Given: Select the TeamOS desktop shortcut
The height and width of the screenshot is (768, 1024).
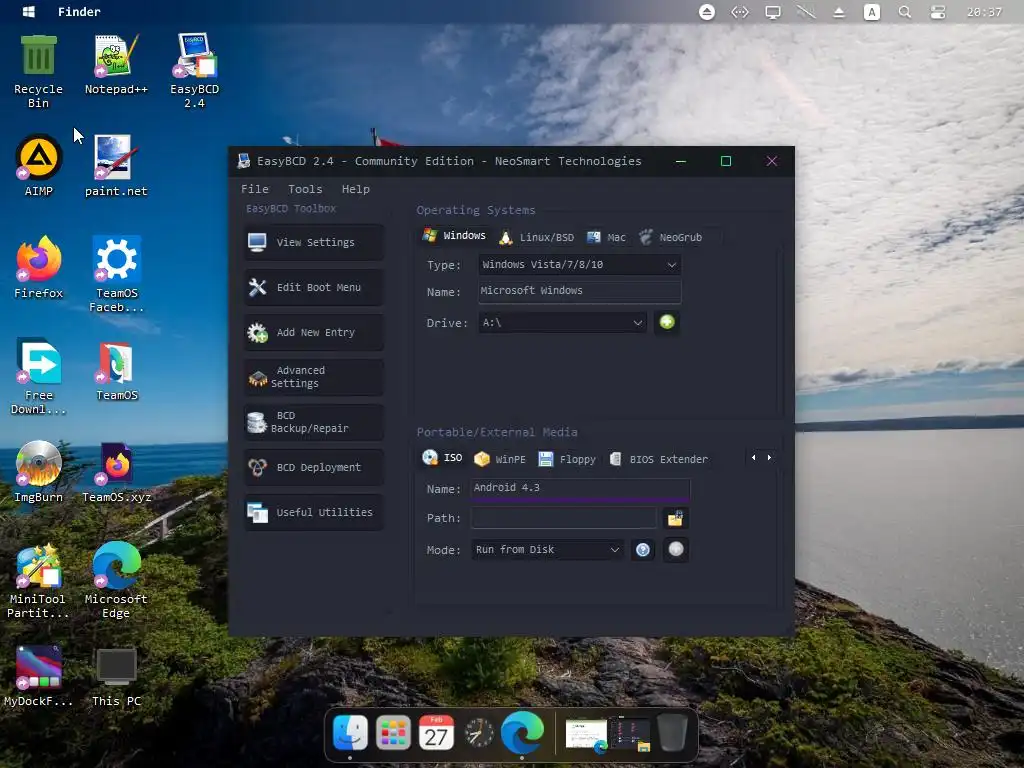Looking at the screenshot, I should (x=116, y=370).
